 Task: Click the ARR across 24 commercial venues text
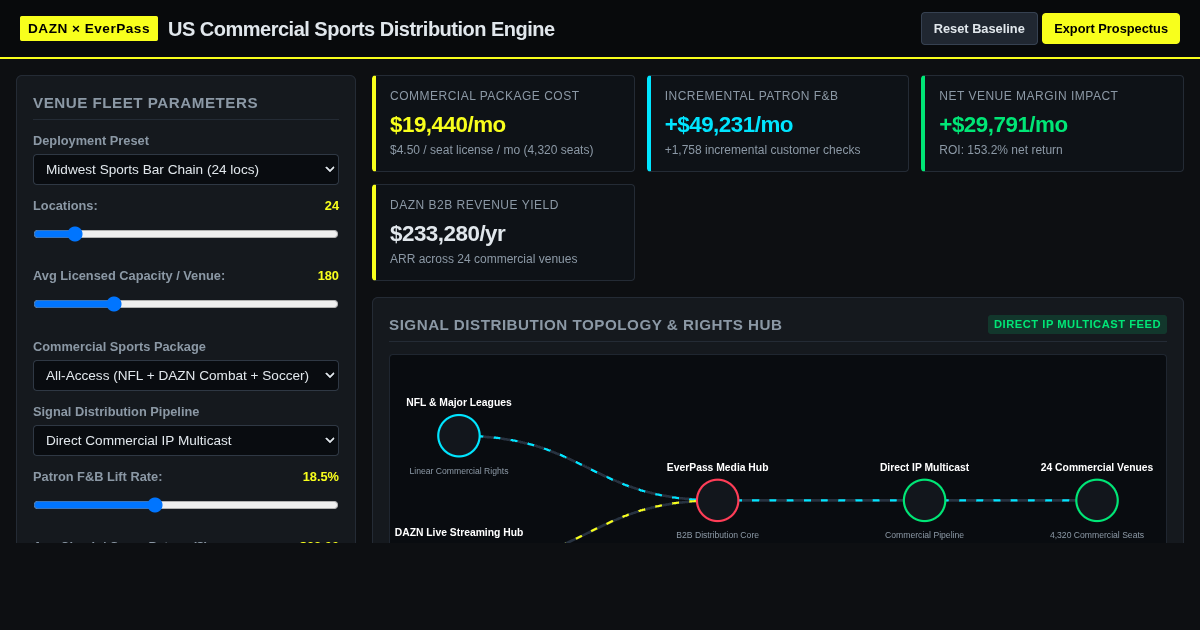click(484, 259)
